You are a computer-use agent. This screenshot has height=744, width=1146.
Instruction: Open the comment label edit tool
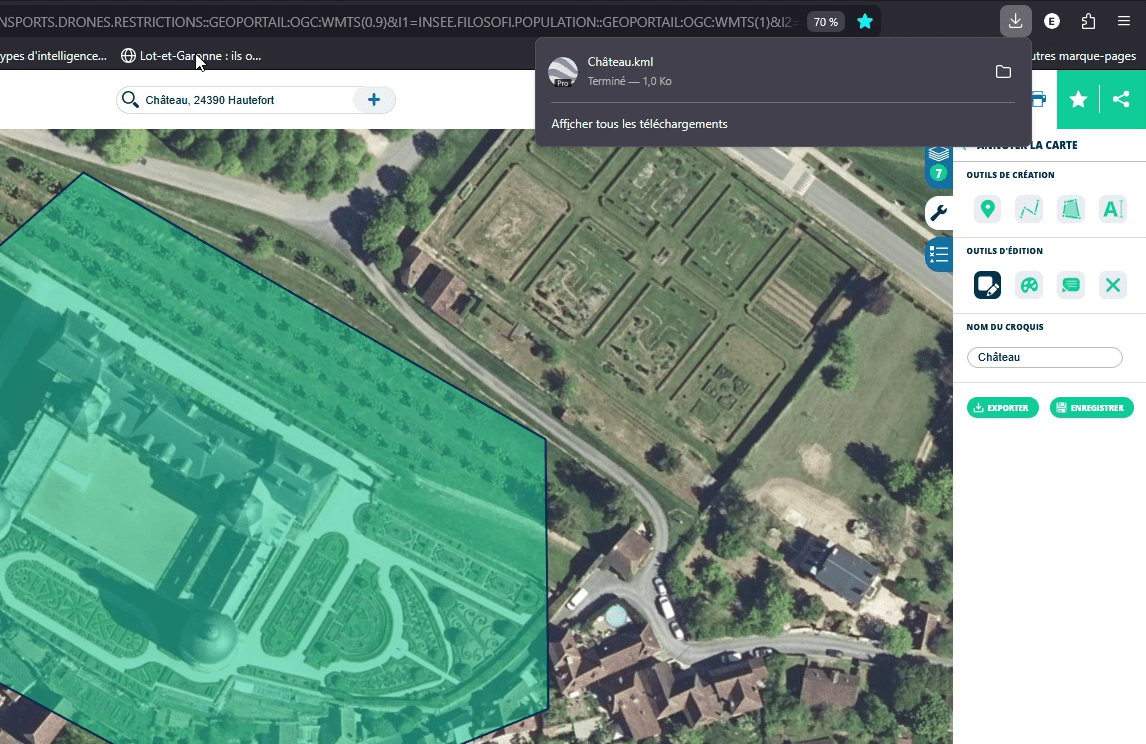(1071, 285)
